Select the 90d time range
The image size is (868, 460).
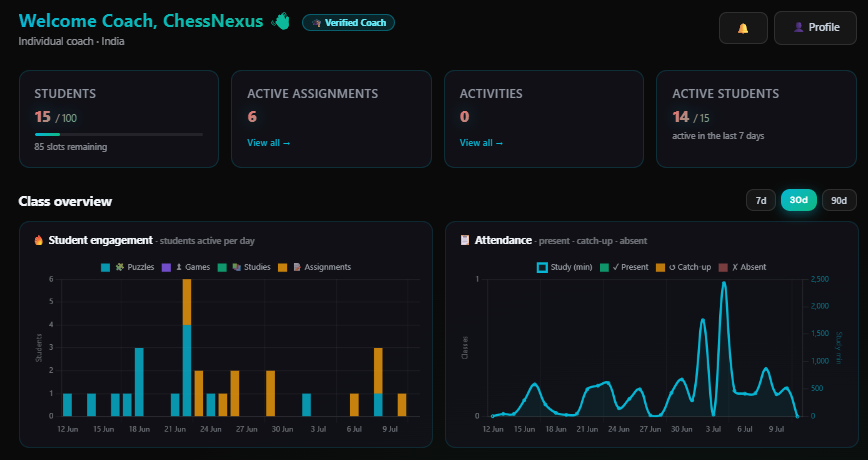(839, 200)
